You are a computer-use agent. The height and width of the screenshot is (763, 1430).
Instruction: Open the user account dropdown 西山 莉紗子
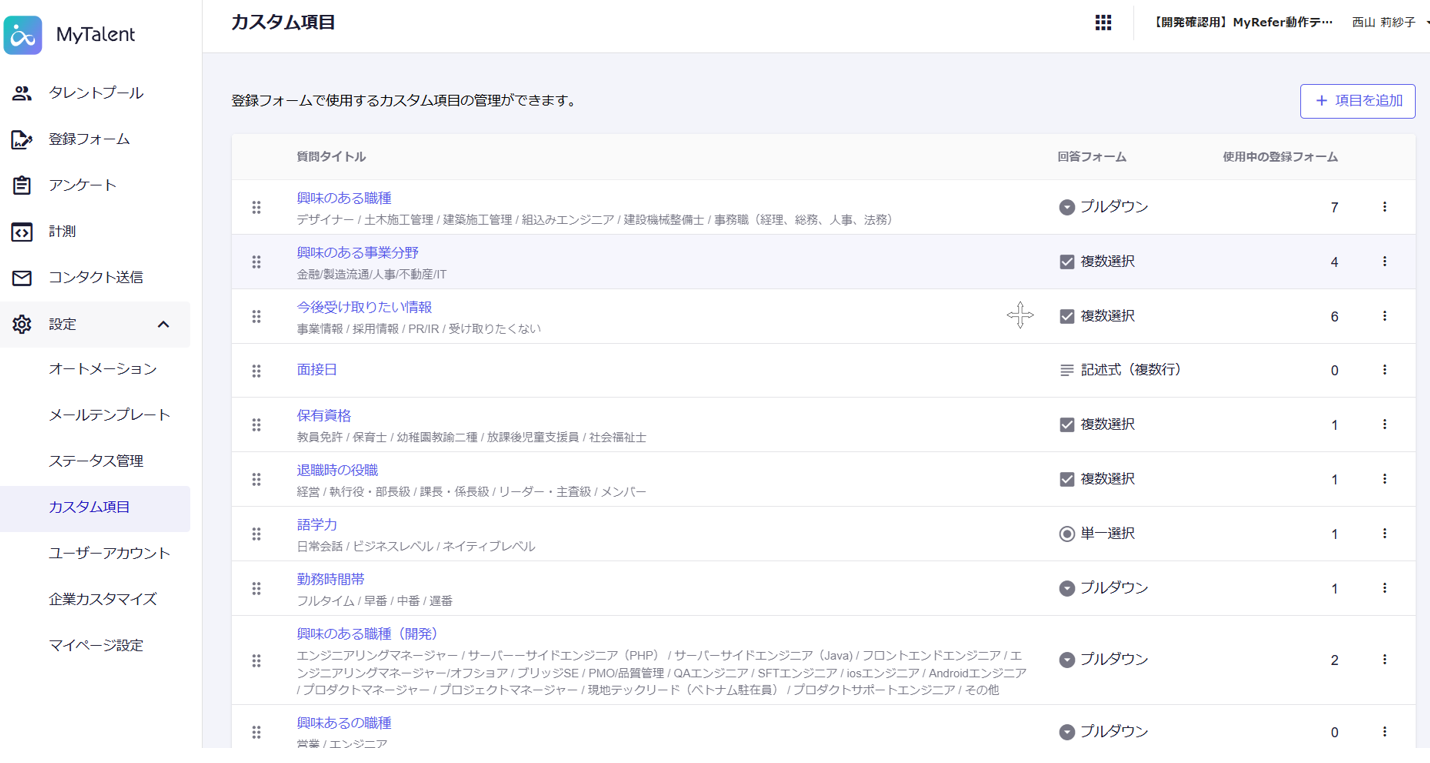(x=1388, y=22)
